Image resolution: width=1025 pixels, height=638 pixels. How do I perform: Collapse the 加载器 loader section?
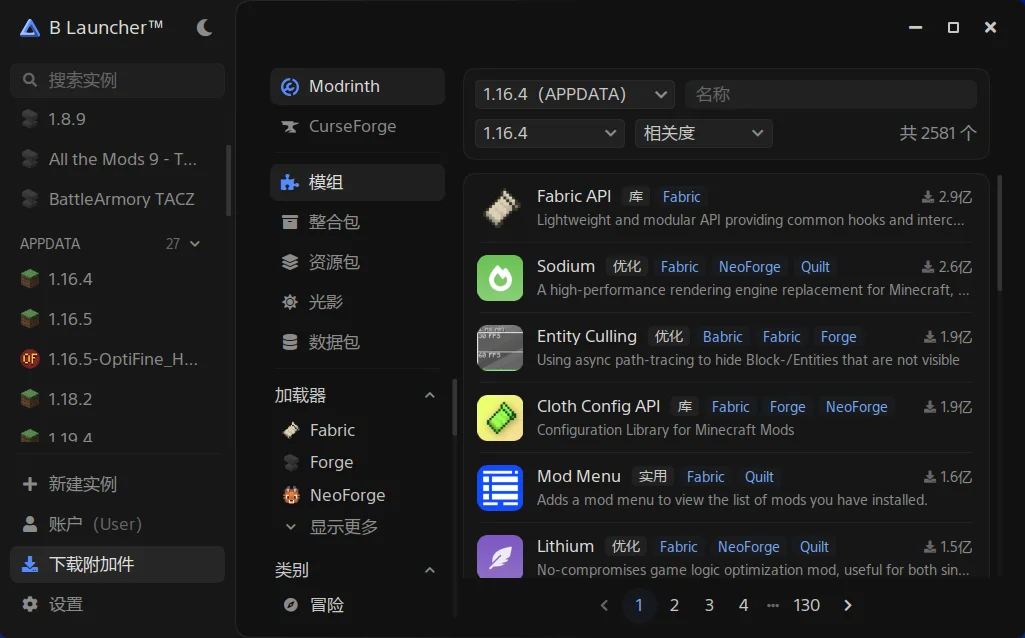click(x=429, y=395)
